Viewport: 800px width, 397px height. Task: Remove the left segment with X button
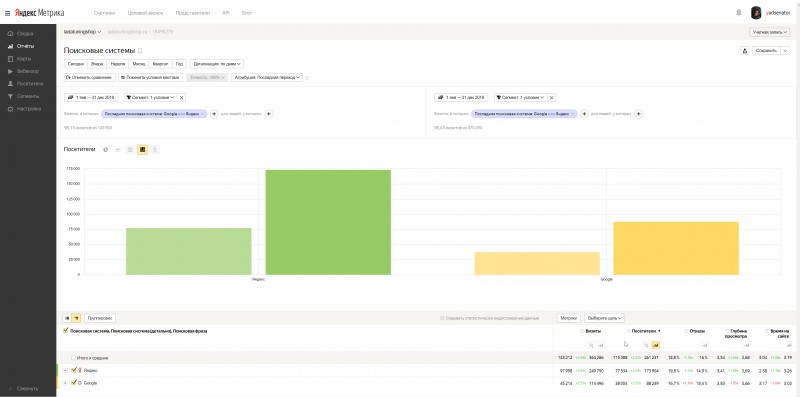(x=182, y=97)
